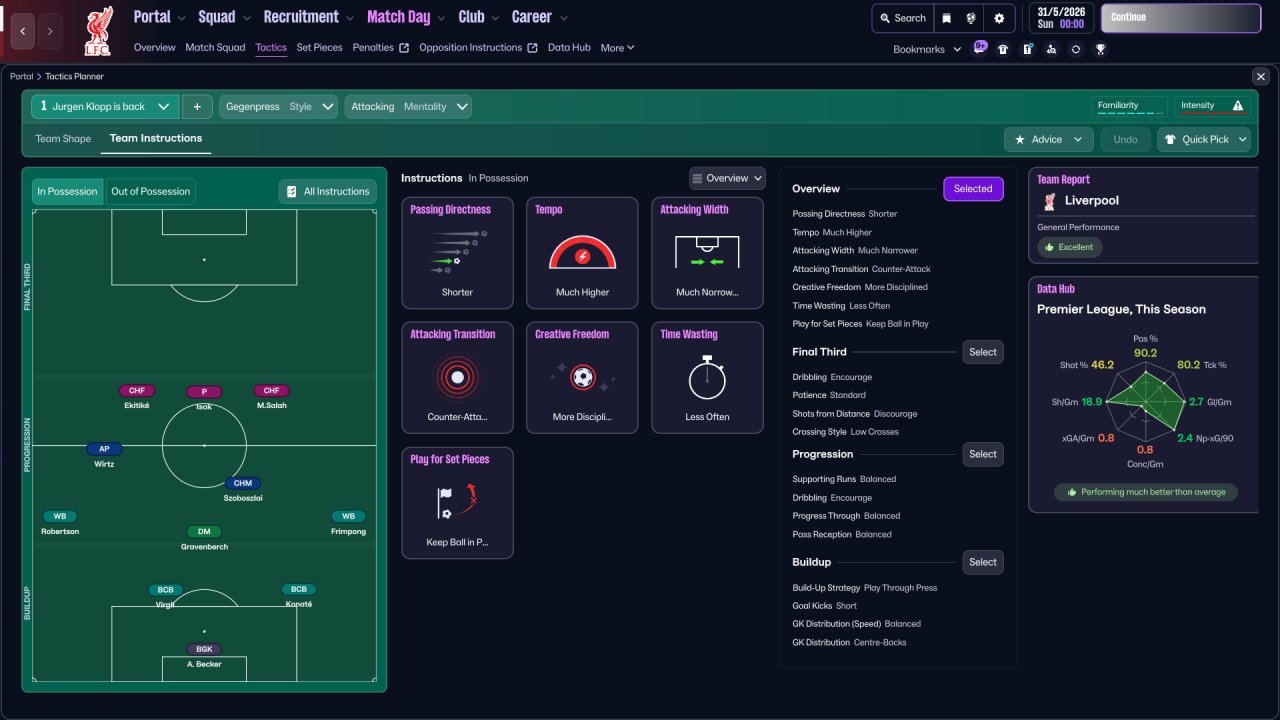Open the globe world icon in top bar
The height and width of the screenshot is (720, 1280).
[x=972, y=18]
